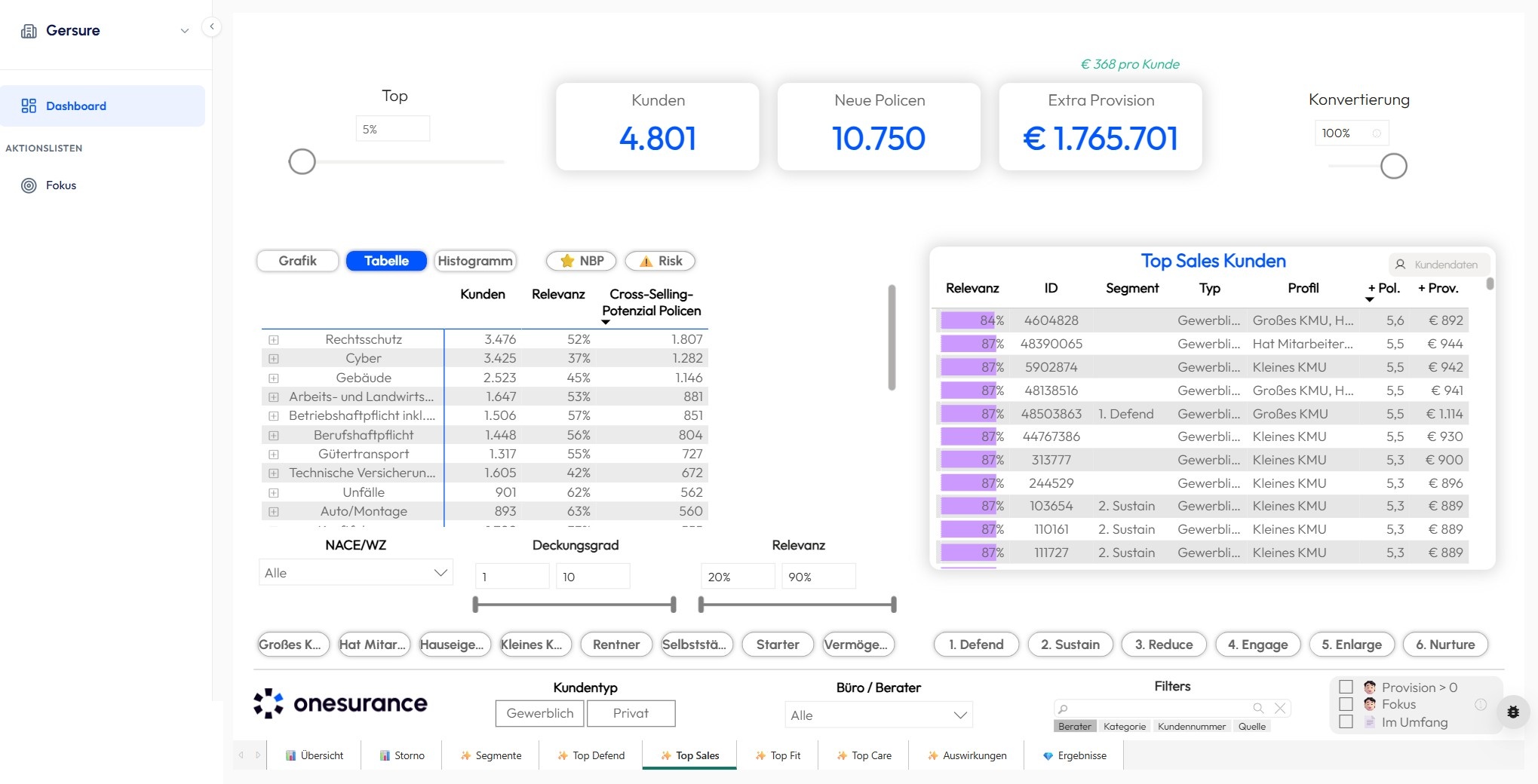This screenshot has height=784, width=1538.
Task: Switch the table view to Tabelle
Action: [386, 261]
